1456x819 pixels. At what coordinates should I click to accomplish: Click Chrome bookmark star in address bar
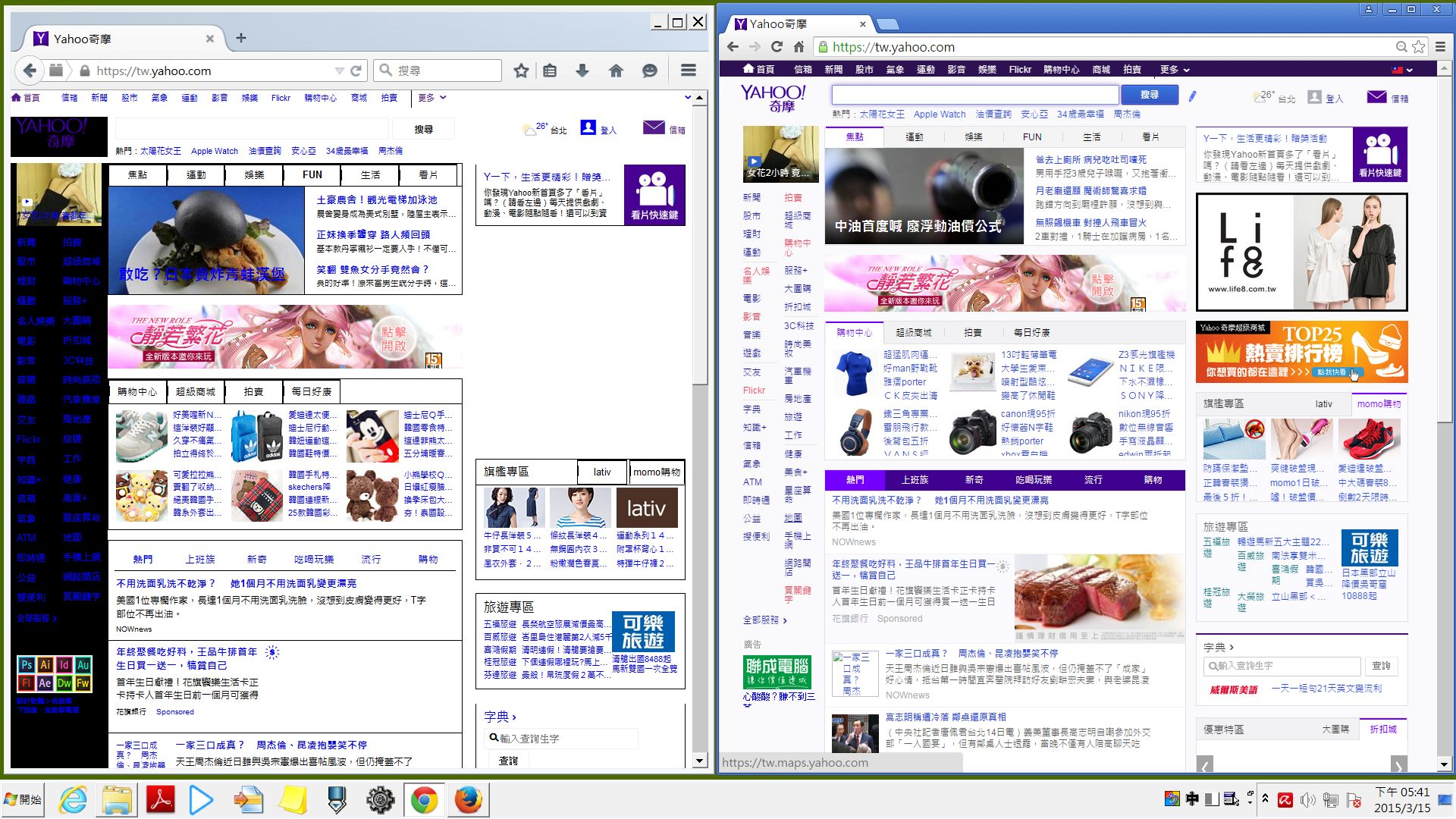1419,47
